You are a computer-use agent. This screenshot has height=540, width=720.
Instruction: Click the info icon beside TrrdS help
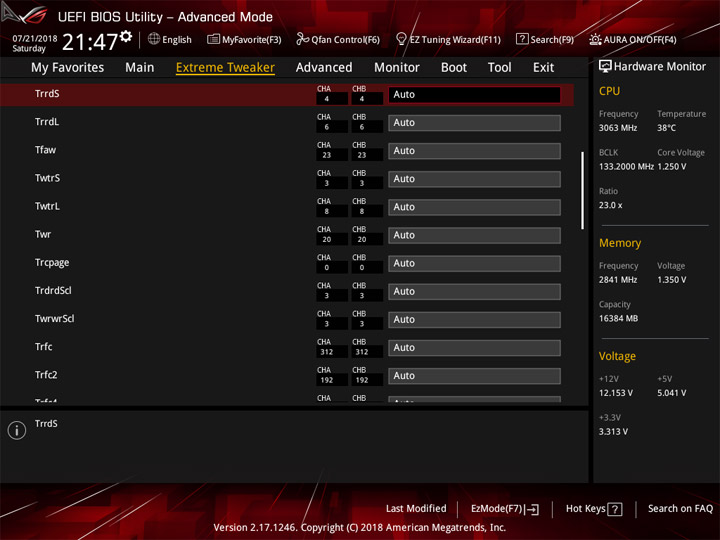tap(17, 430)
